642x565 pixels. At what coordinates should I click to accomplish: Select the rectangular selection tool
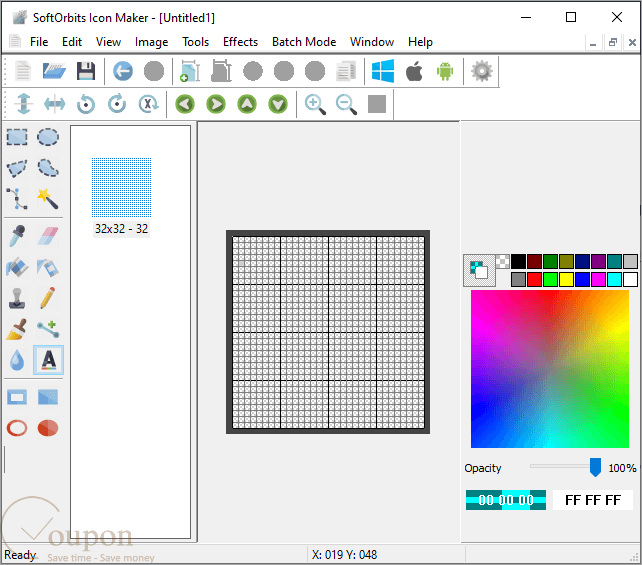17,137
